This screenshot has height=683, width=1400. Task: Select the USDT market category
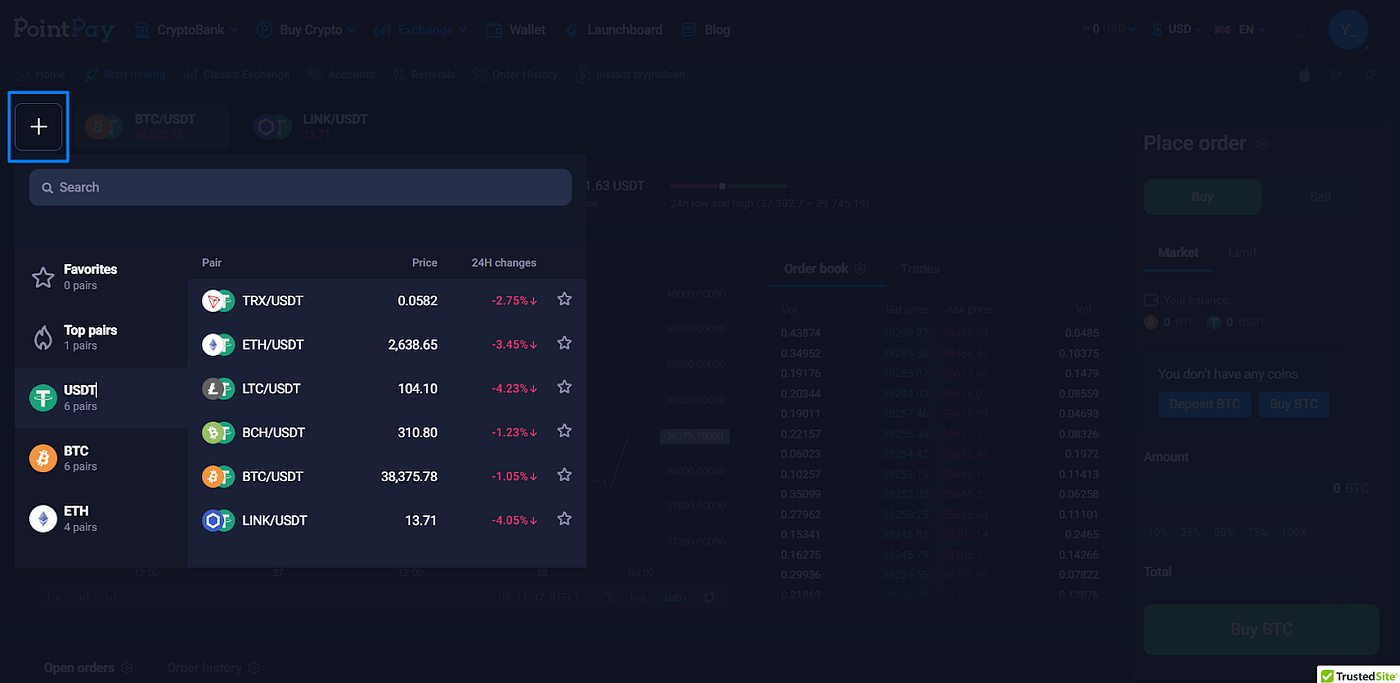click(101, 397)
